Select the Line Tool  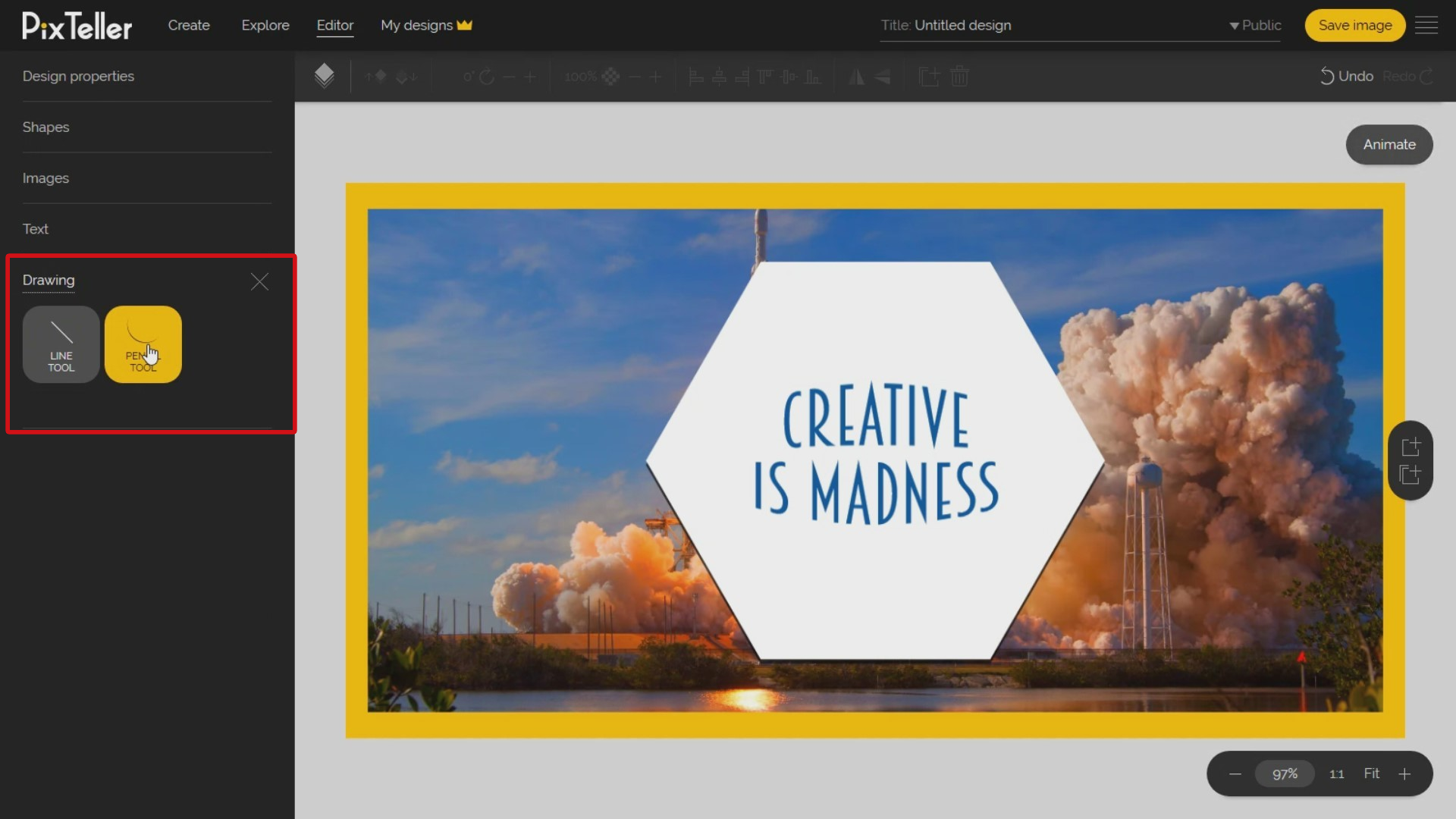tap(61, 344)
